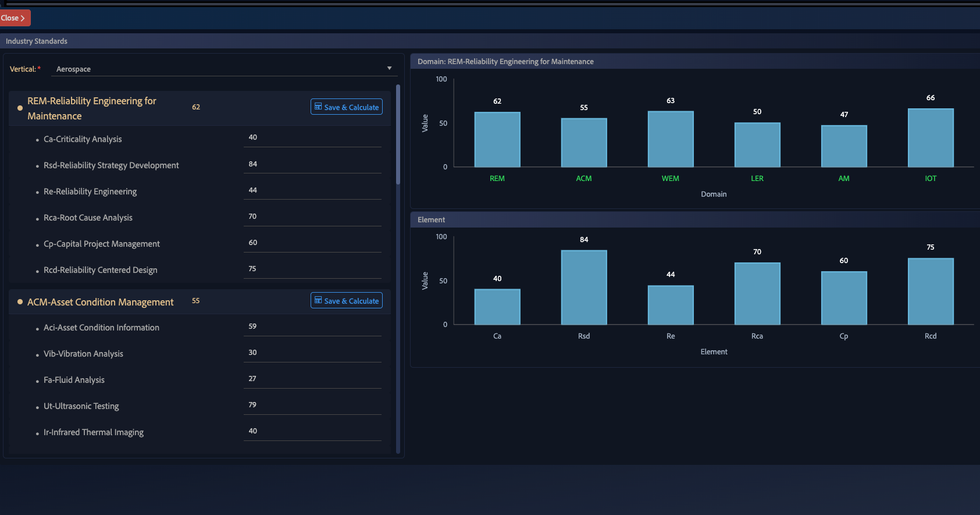
Task: Click the Rsd bar in Element chart
Action: tap(584, 287)
